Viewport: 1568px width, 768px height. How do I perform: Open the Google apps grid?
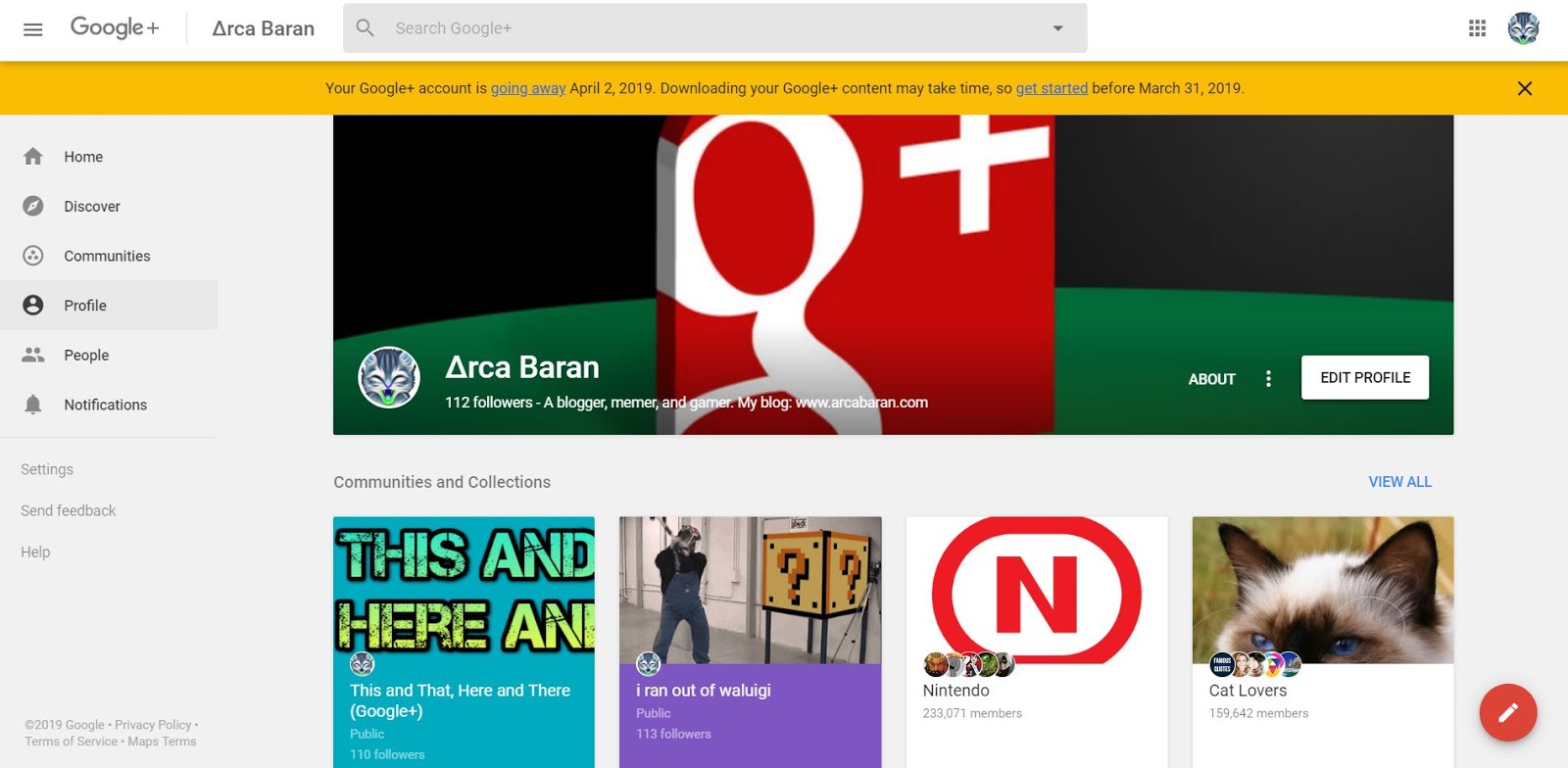click(1477, 28)
